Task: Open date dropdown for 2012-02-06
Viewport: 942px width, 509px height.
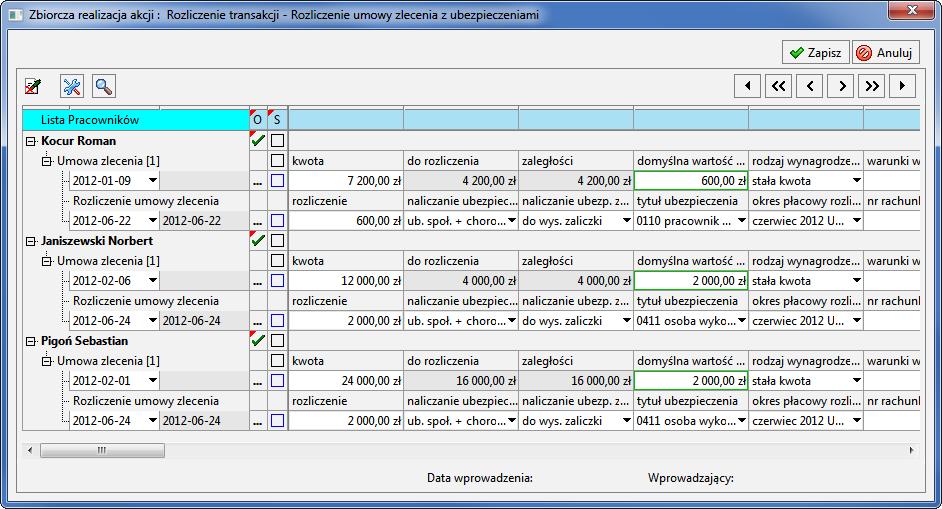Action: pos(153,281)
